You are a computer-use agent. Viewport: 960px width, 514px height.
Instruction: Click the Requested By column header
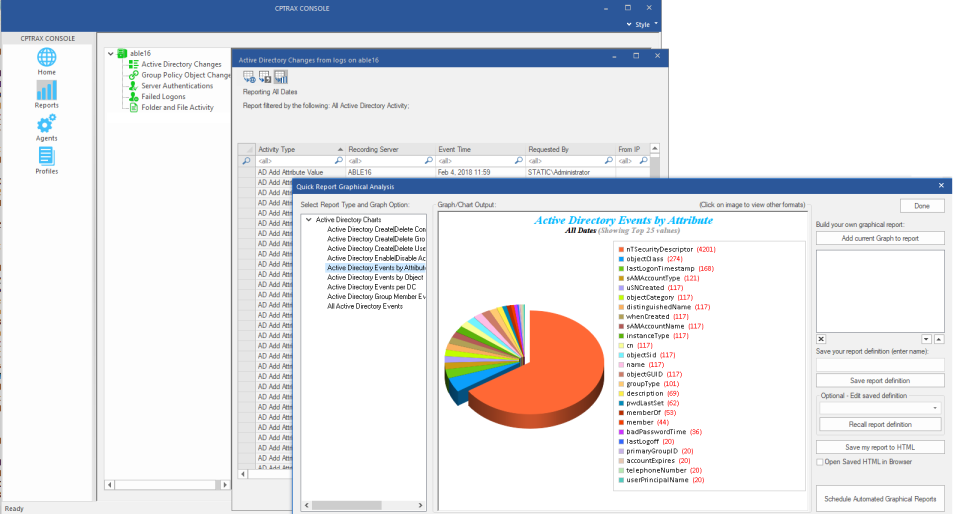coord(571,149)
